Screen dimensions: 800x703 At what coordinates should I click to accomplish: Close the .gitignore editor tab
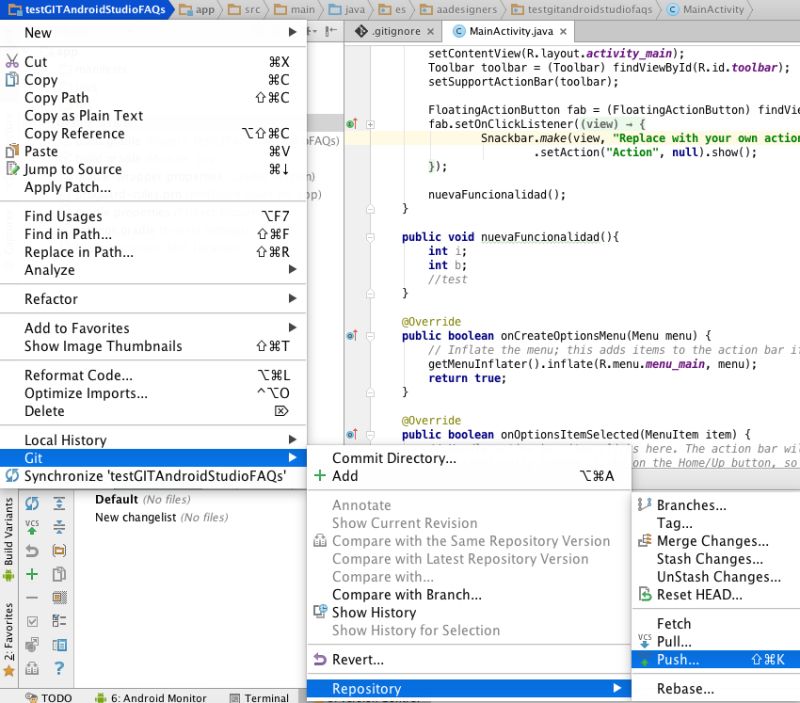point(431,32)
